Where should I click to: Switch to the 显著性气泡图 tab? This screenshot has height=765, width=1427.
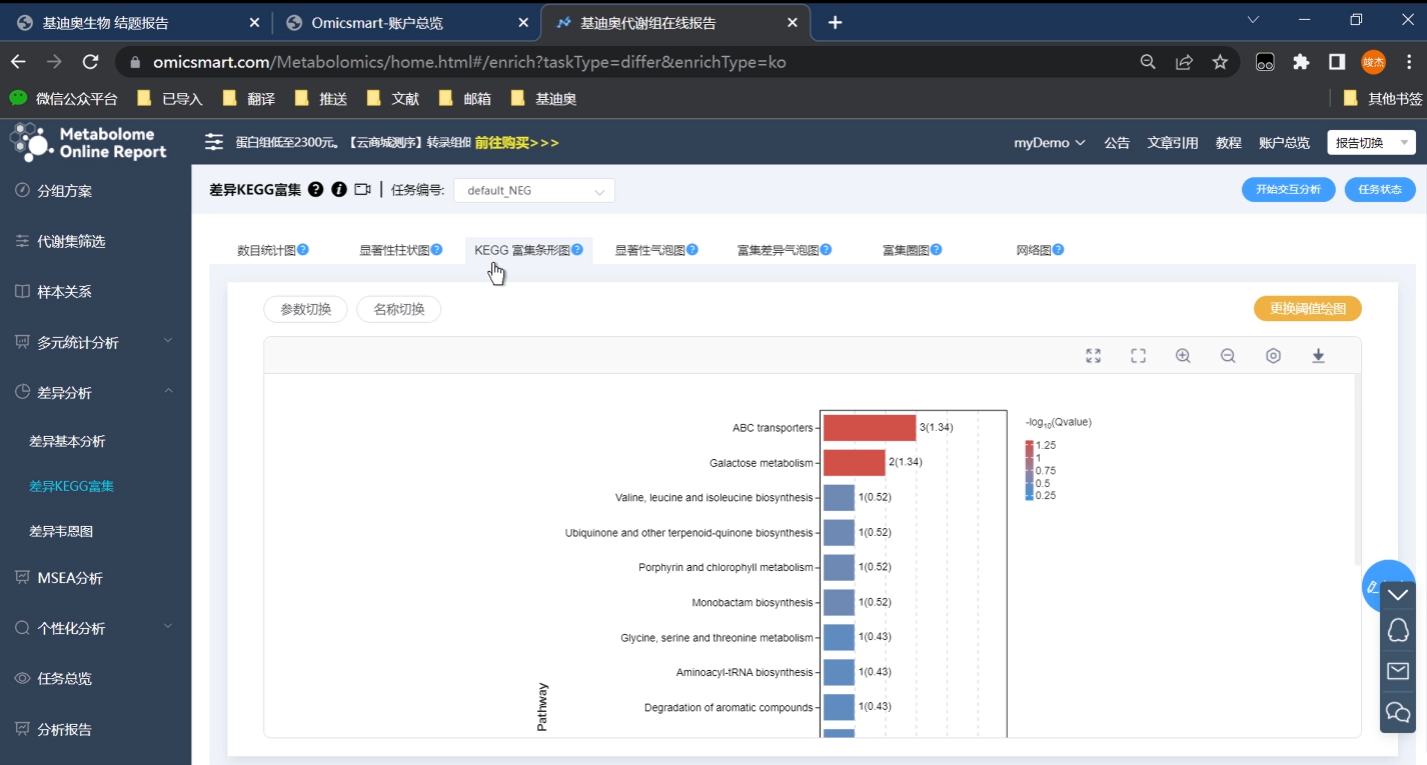(x=650, y=250)
